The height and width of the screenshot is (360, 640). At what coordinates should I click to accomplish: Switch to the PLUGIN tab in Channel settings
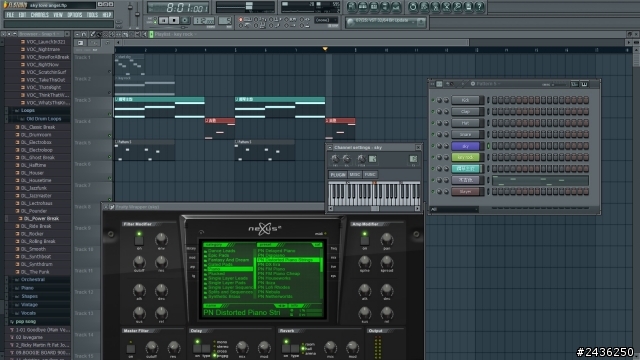click(x=338, y=175)
